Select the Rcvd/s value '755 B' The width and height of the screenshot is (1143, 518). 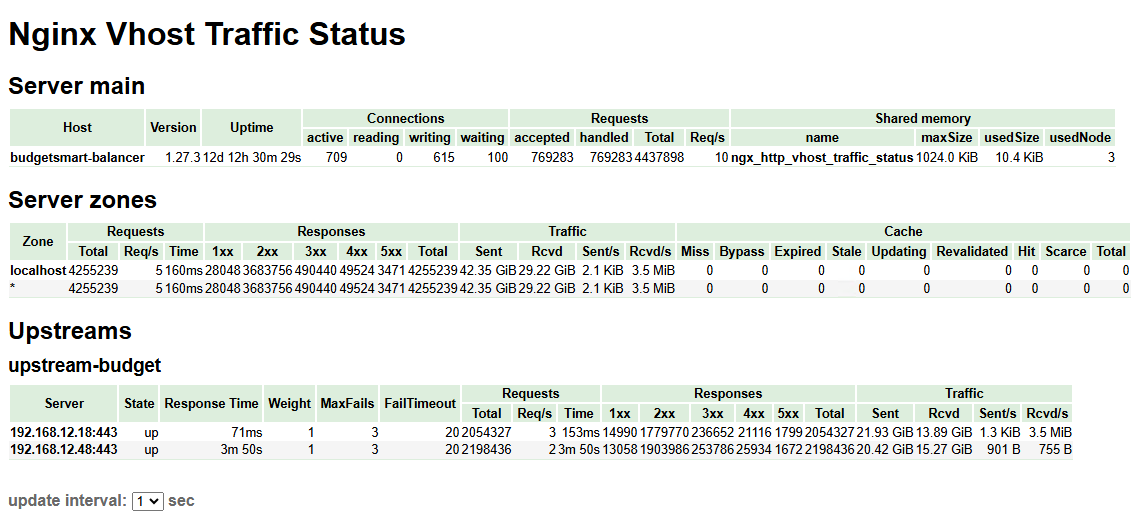[1054, 450]
